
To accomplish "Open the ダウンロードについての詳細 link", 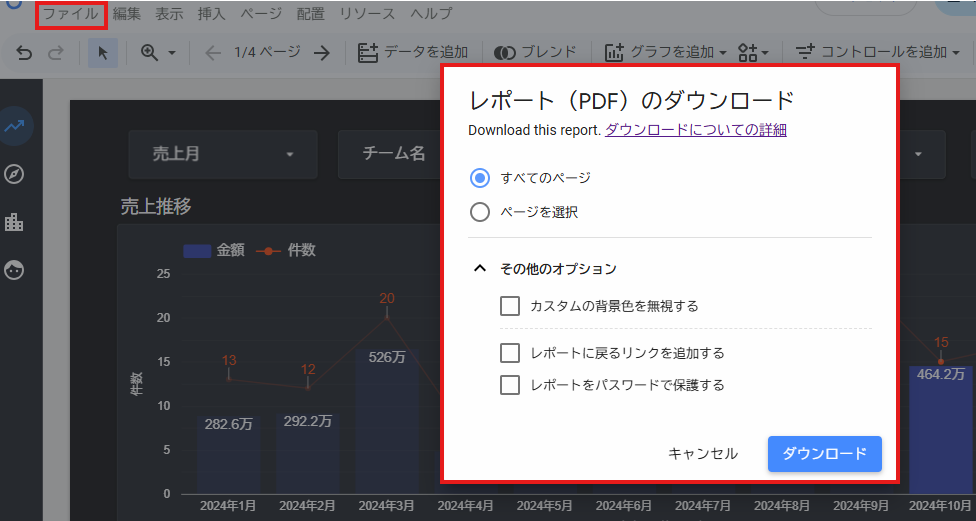I will [695, 130].
